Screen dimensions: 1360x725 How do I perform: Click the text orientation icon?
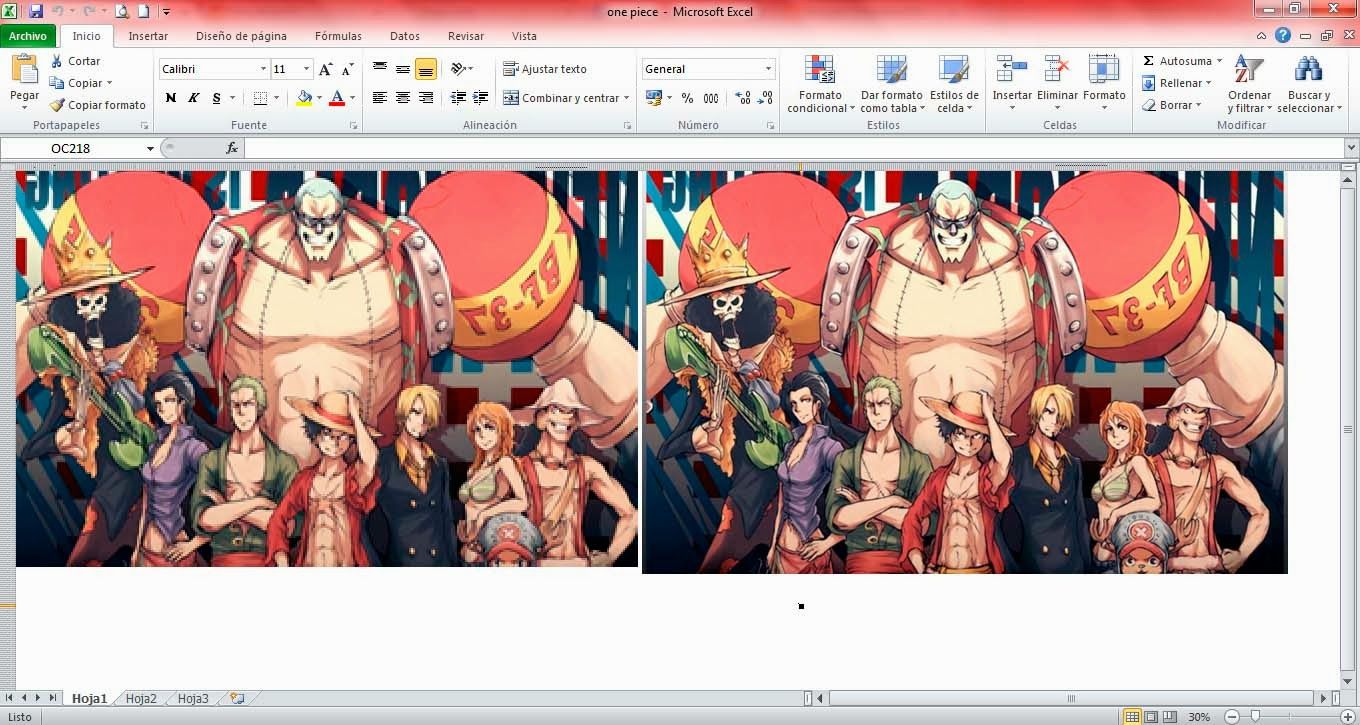pyautogui.click(x=457, y=69)
